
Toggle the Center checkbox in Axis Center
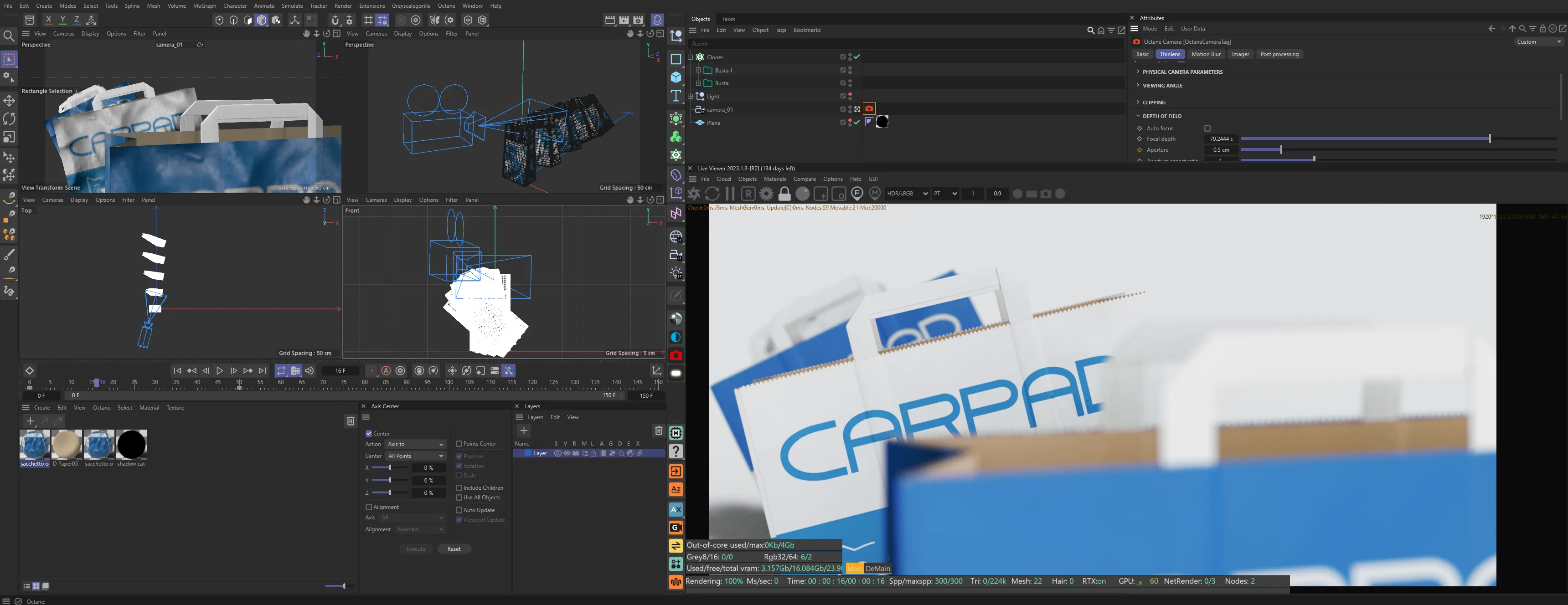click(x=368, y=433)
